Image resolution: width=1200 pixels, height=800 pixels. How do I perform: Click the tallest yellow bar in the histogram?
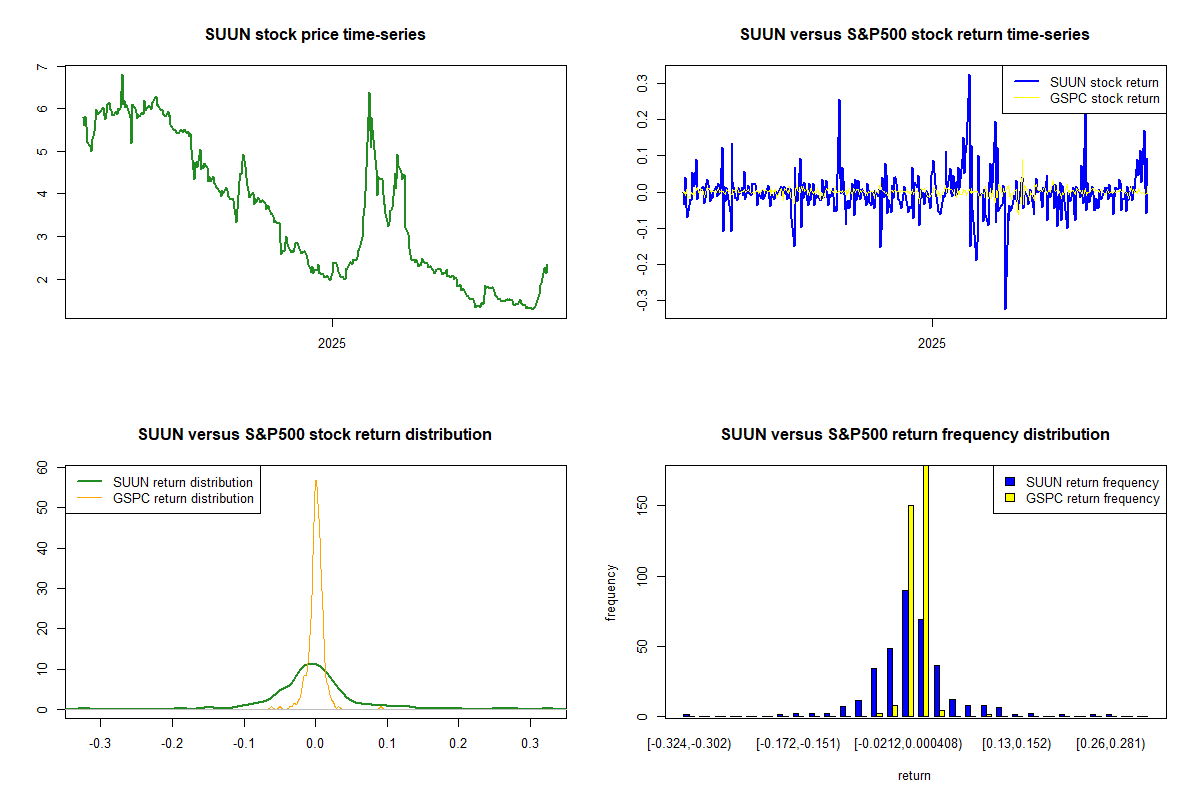[x=925, y=590]
